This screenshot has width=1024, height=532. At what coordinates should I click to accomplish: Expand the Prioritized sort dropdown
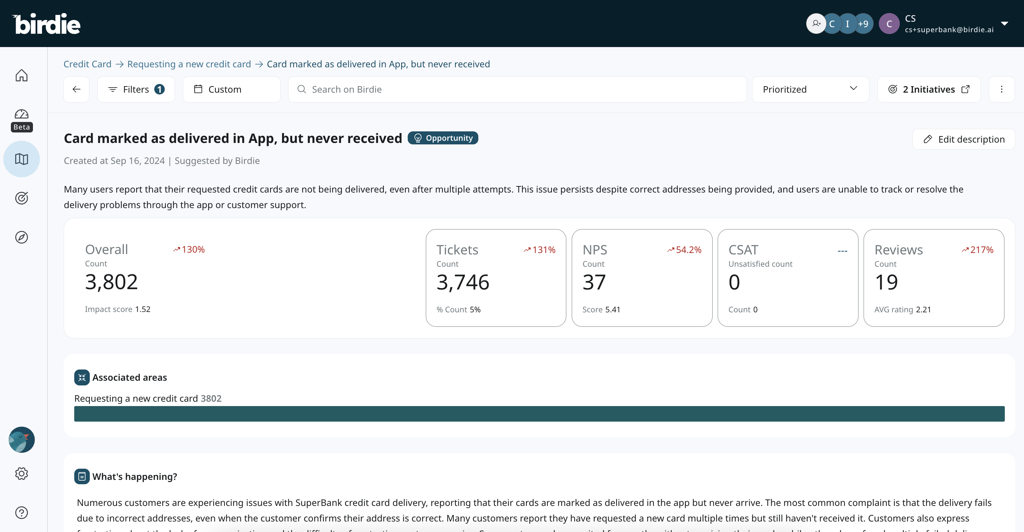(x=810, y=89)
